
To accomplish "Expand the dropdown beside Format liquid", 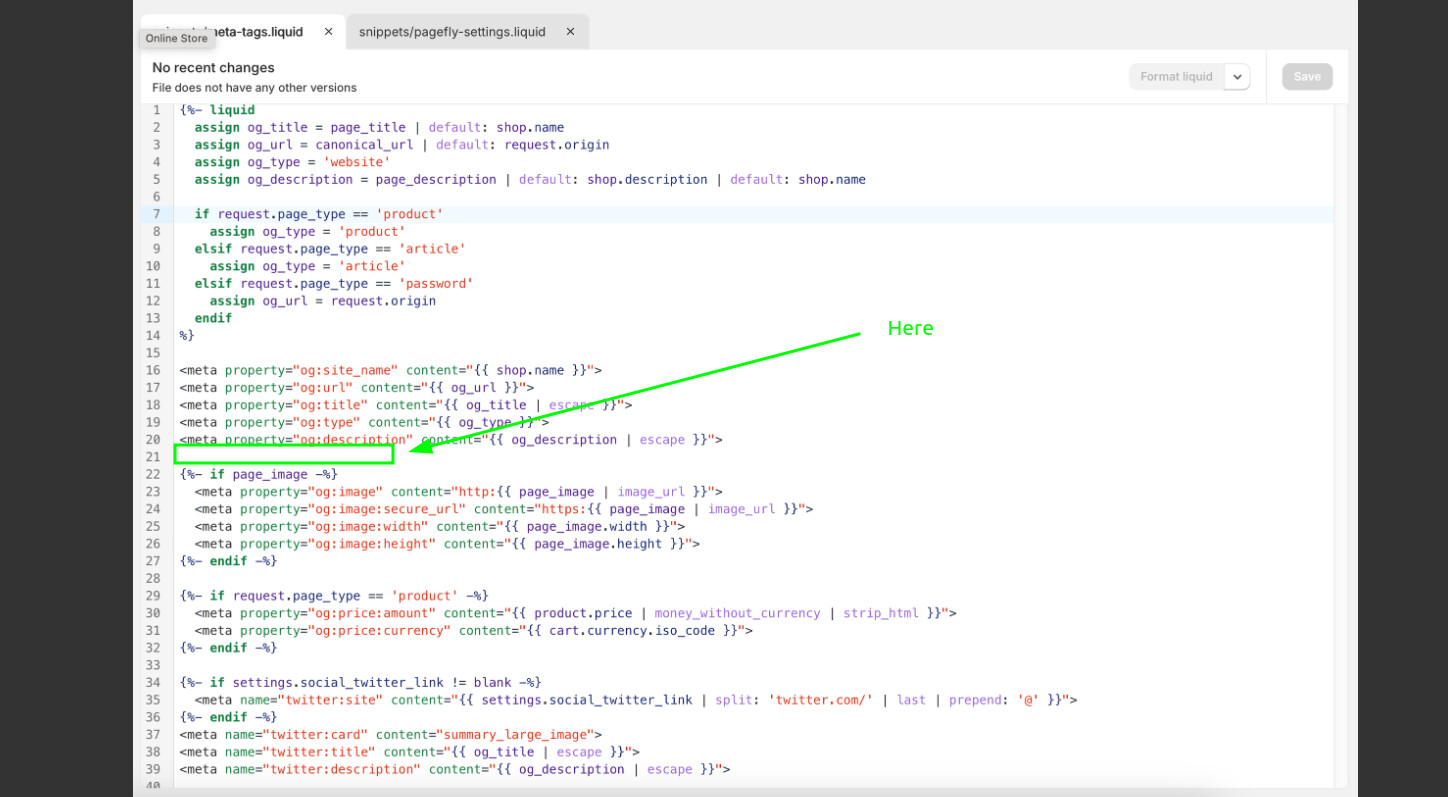I will [1237, 77].
